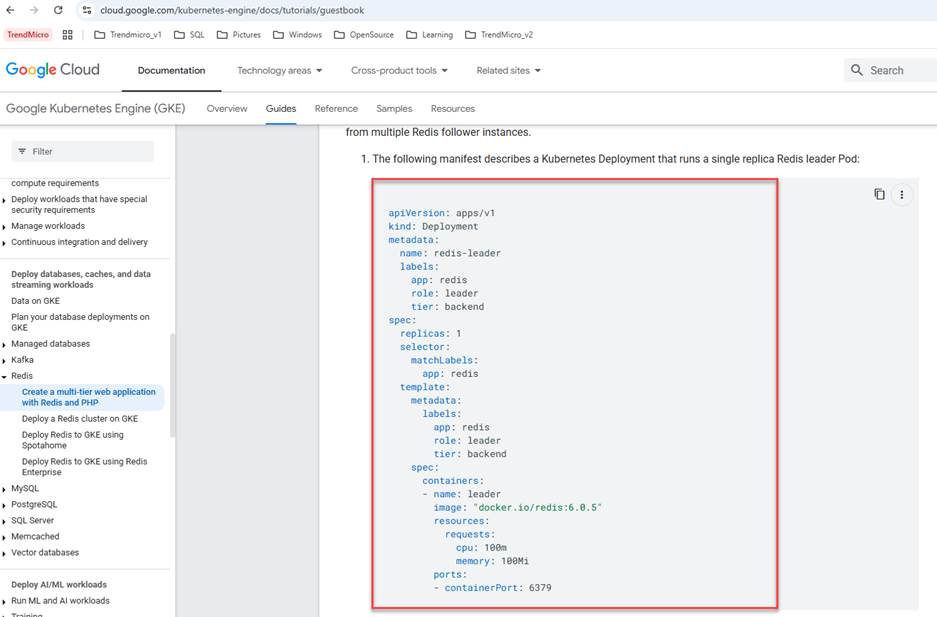Open site information icon in address bar
This screenshot has height=617, width=937.
87,10
